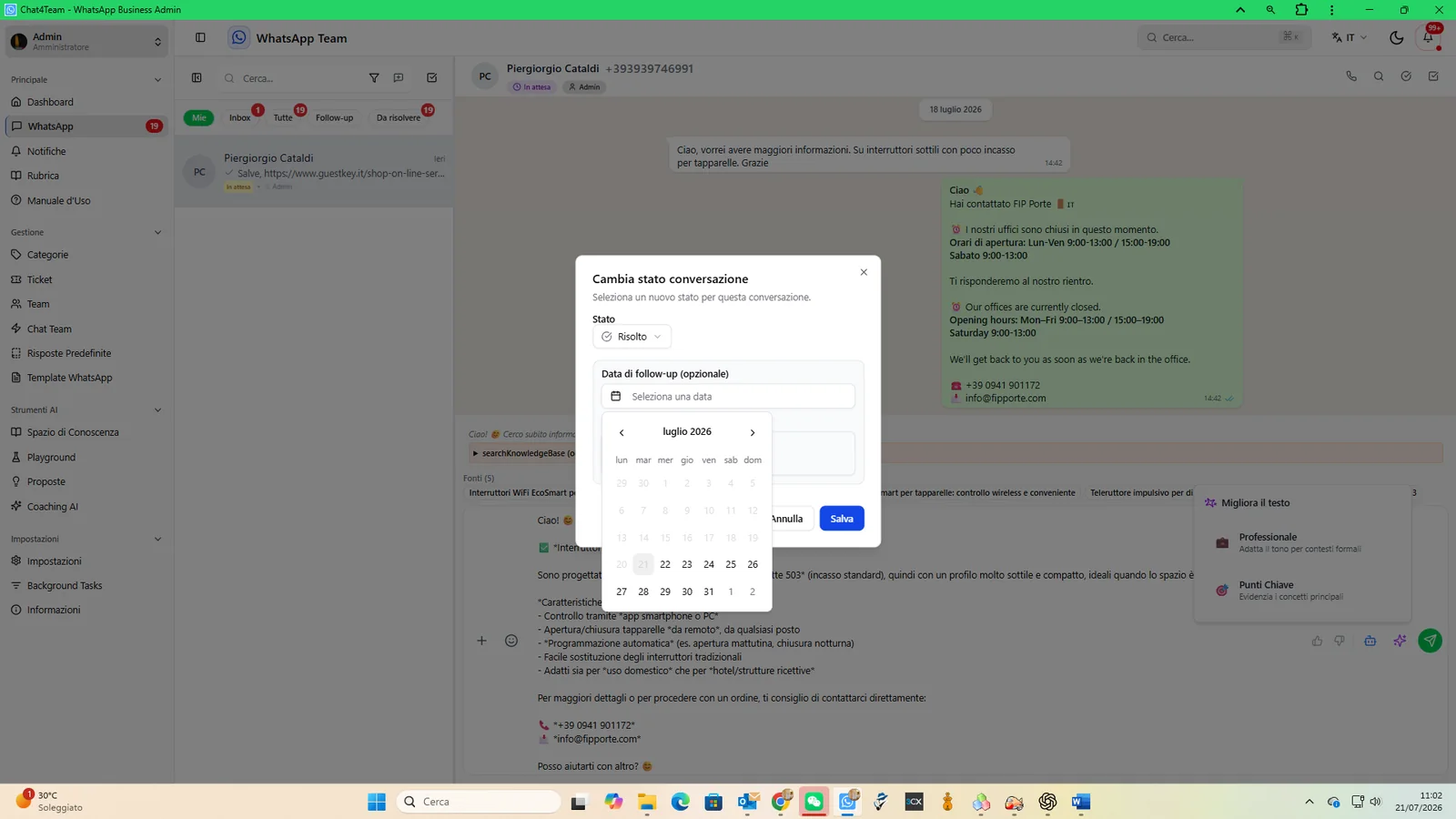Send the message with green button

[x=1431, y=641]
